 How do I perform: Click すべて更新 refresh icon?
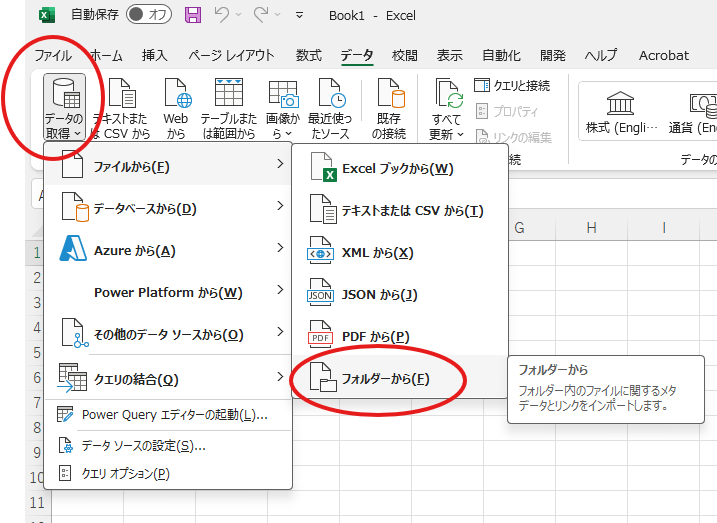447,94
